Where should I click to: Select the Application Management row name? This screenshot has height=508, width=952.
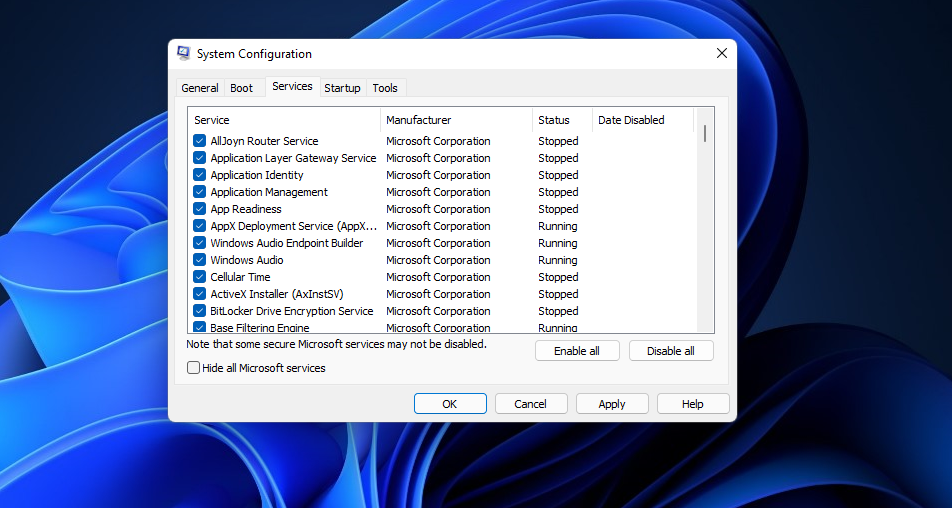pyautogui.click(x=269, y=192)
